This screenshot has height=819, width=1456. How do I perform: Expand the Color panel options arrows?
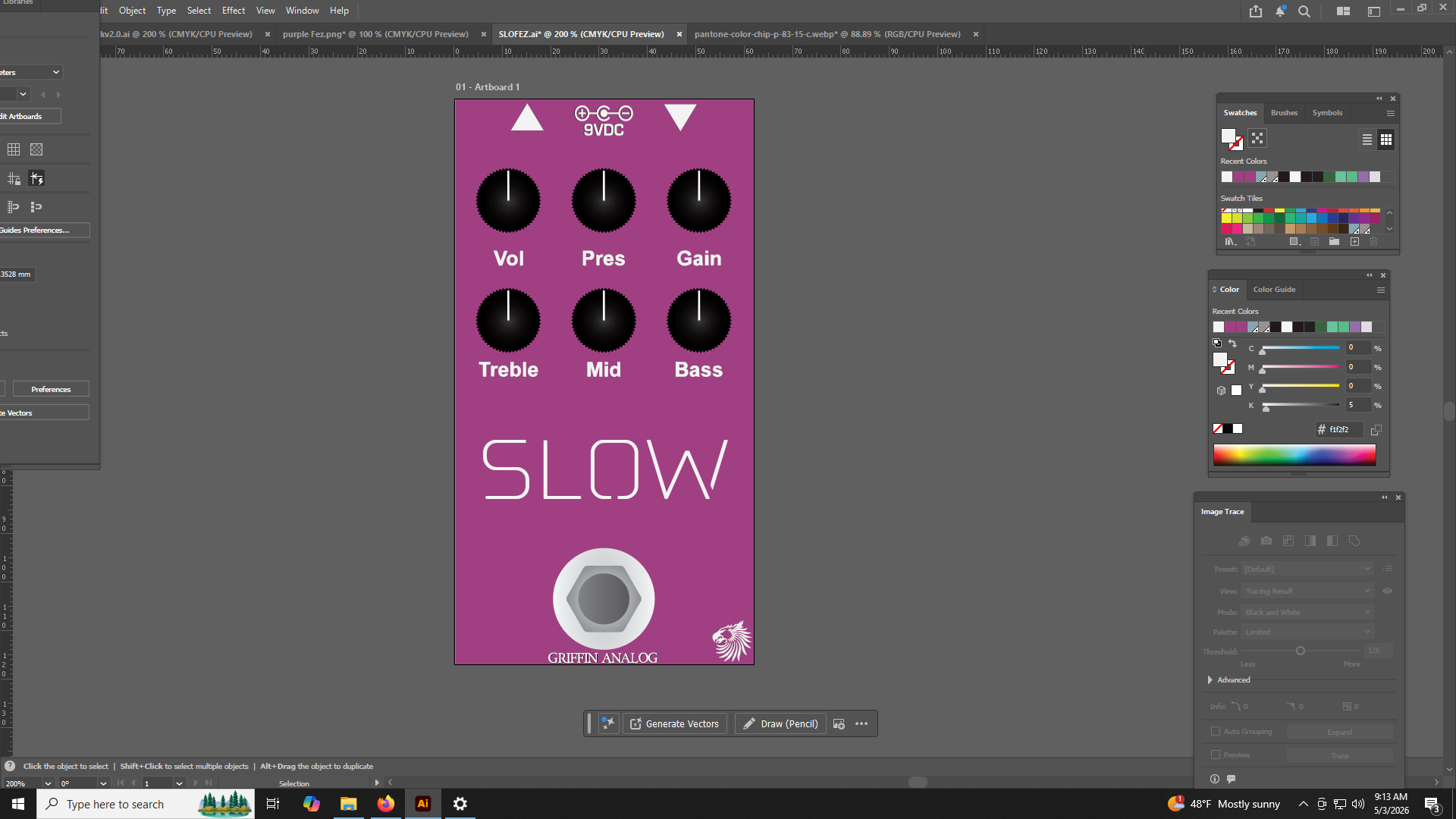pos(1214,290)
